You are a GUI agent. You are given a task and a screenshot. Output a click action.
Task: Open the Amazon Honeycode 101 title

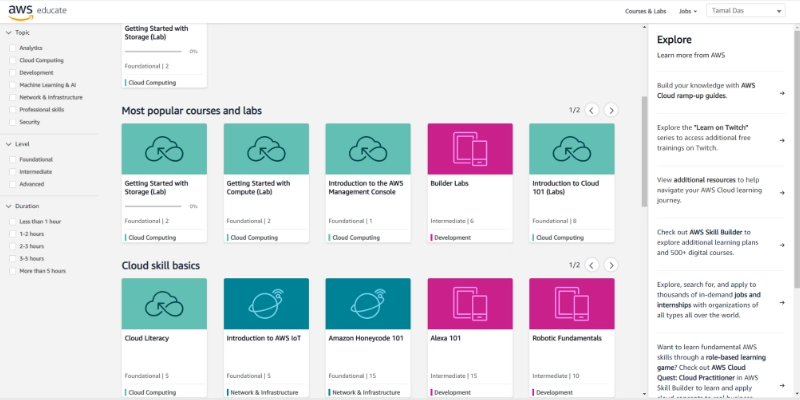coord(366,338)
